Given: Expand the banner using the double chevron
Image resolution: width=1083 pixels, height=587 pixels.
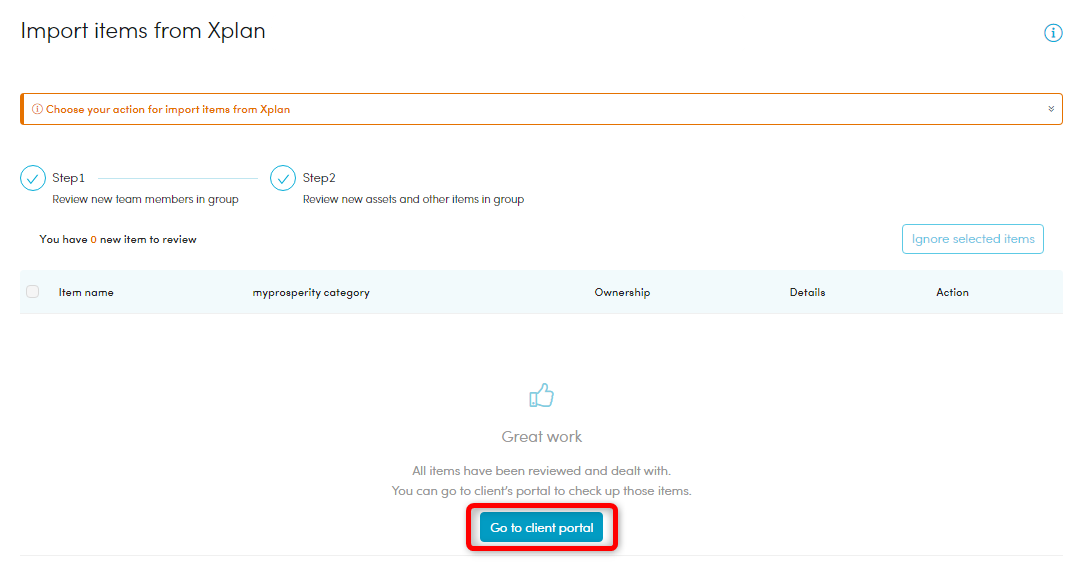Looking at the screenshot, I should coord(1051,109).
